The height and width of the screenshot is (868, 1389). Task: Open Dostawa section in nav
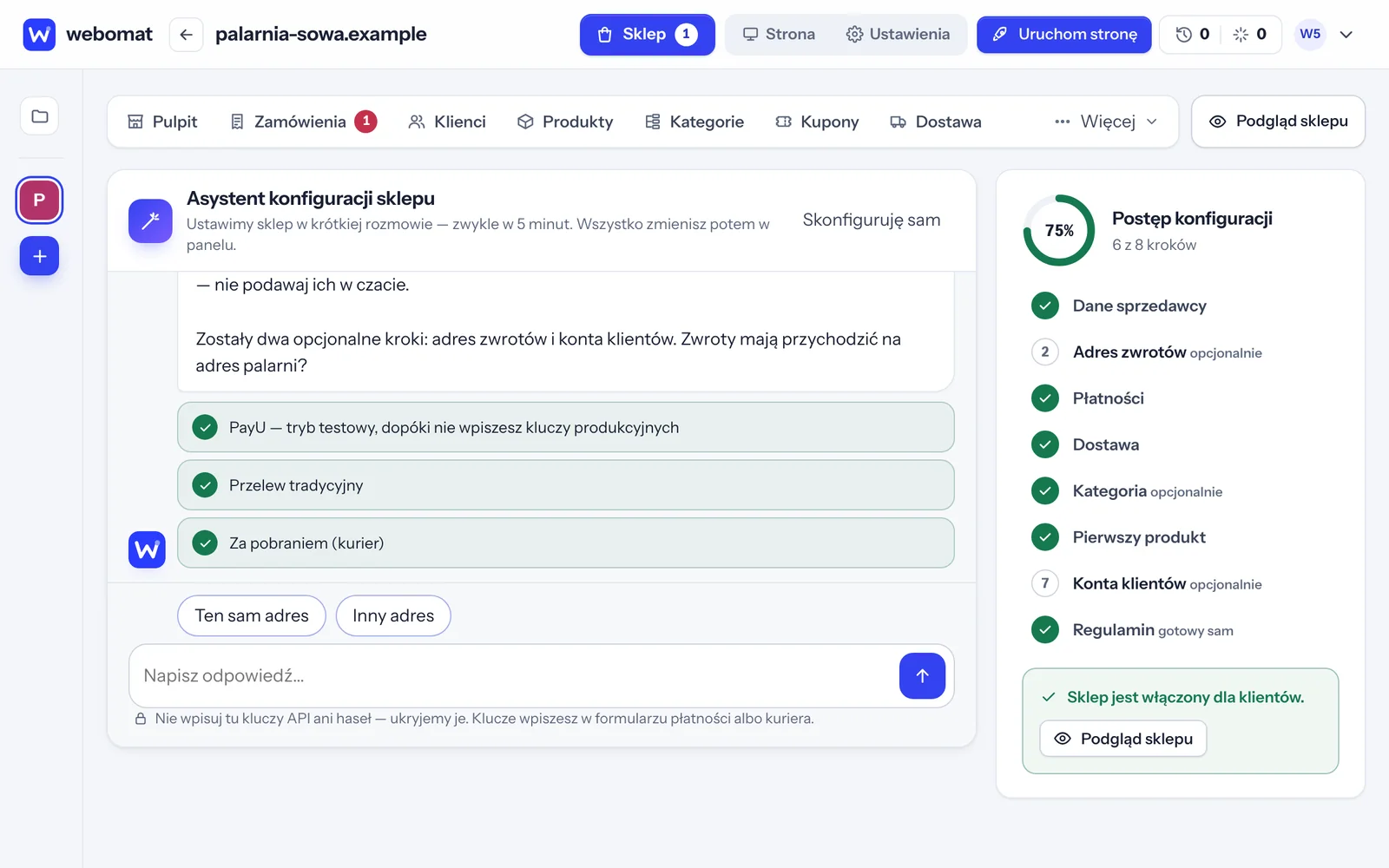coord(936,122)
